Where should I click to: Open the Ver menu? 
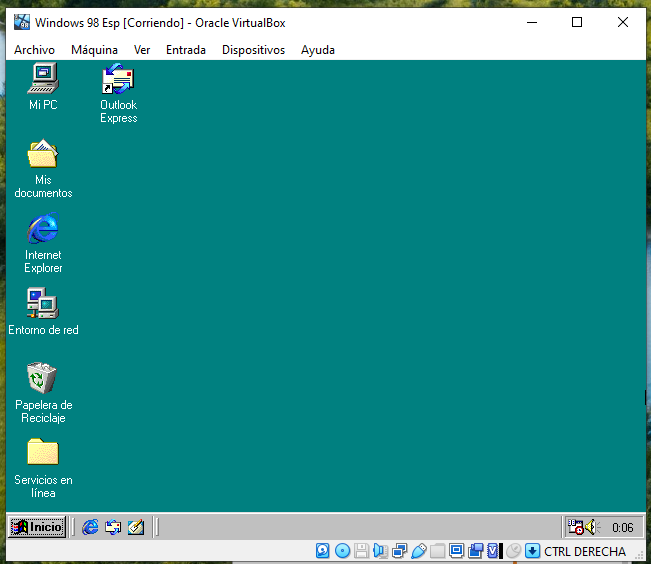142,50
